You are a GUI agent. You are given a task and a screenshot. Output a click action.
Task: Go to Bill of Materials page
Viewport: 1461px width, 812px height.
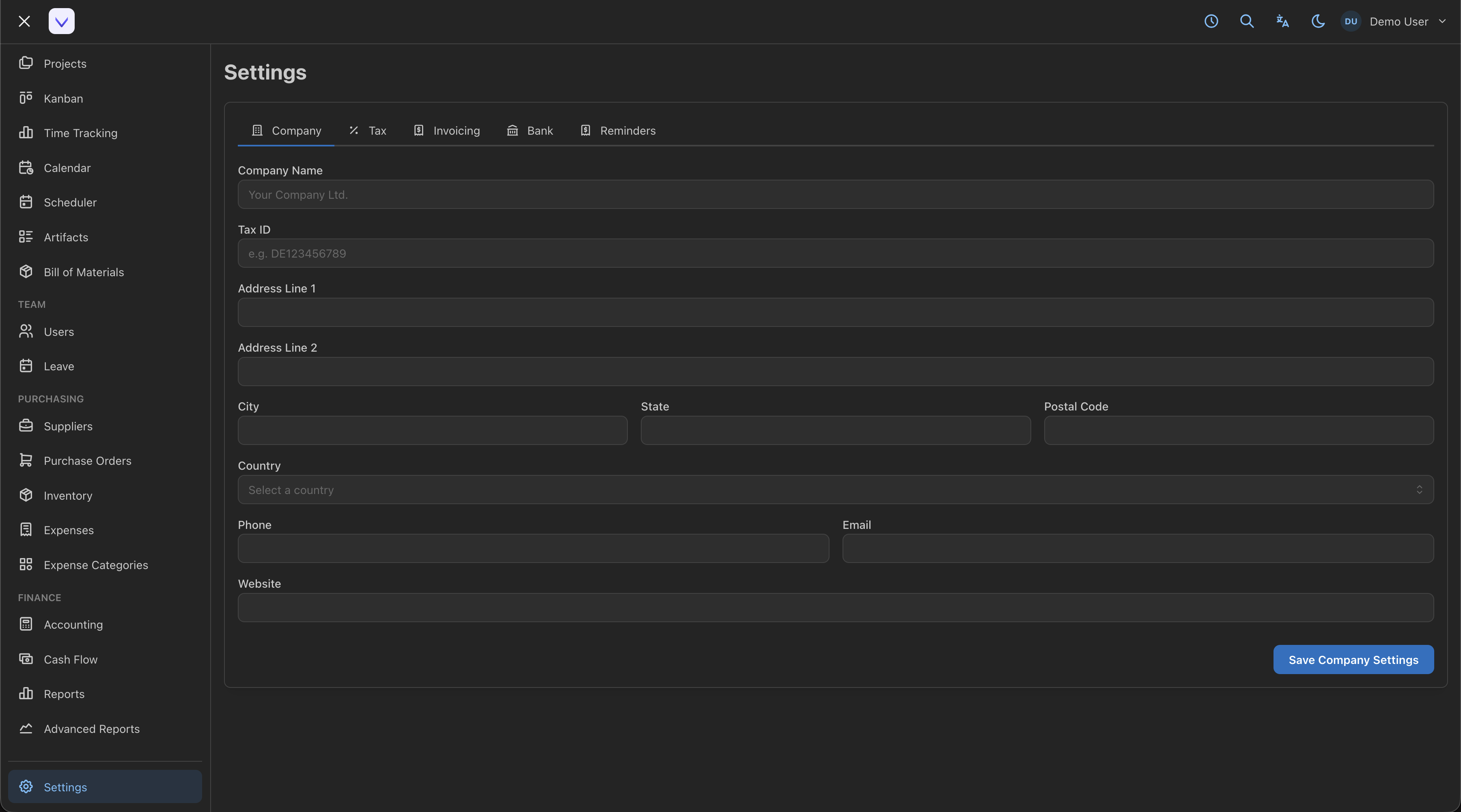83,272
